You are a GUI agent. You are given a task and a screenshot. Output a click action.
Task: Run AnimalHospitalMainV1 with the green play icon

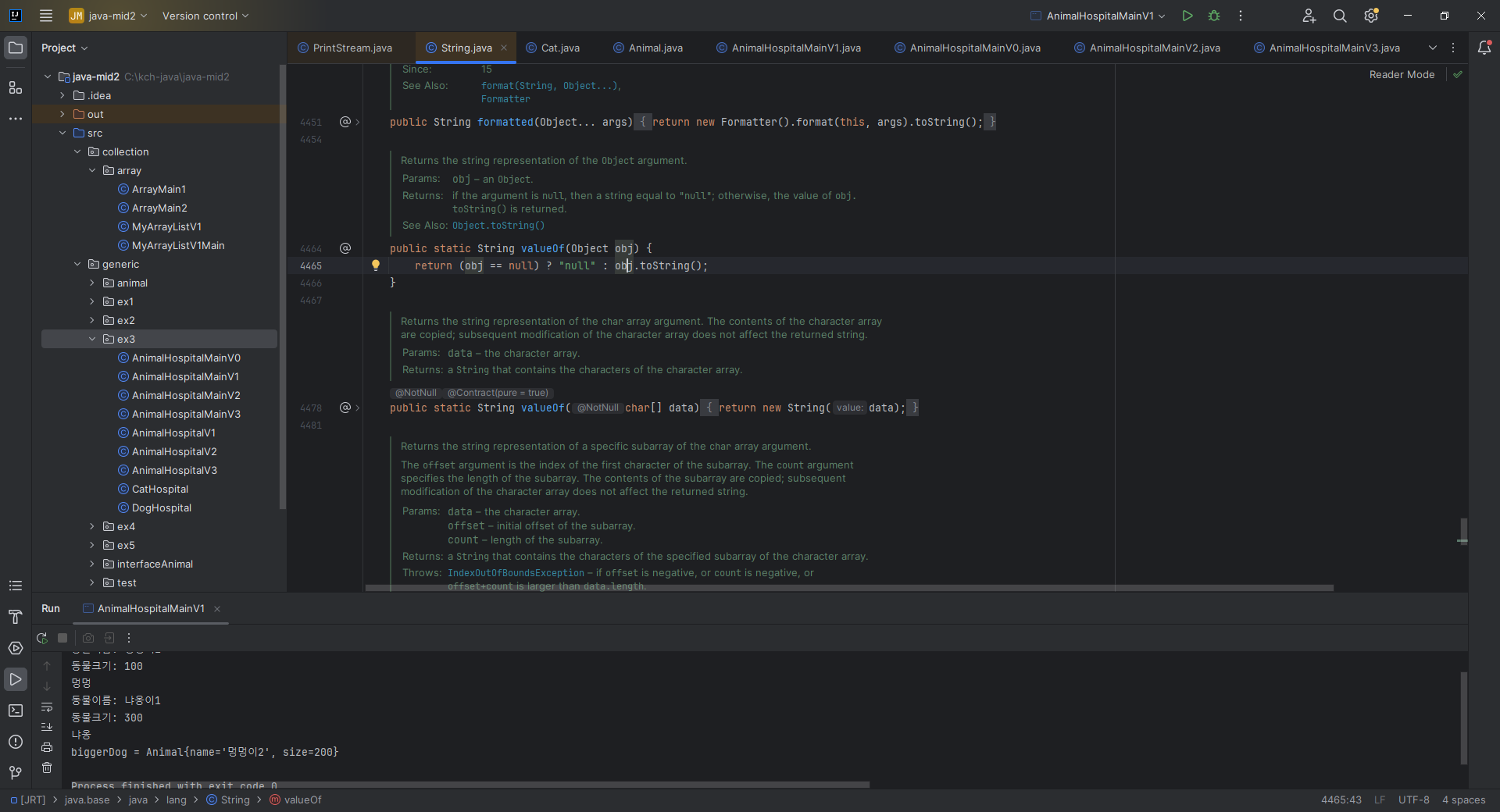pos(1187,16)
